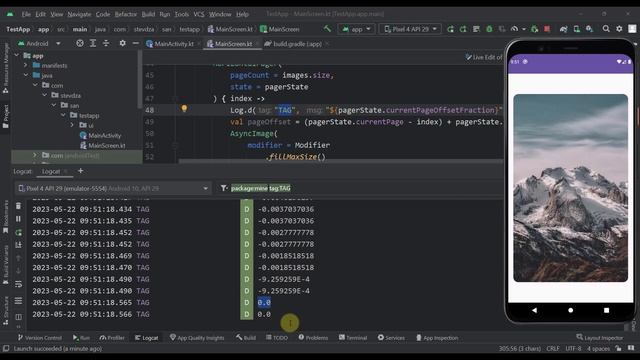The image size is (640, 360).
Task: Collapse the java folder
Action: (x=26, y=75)
